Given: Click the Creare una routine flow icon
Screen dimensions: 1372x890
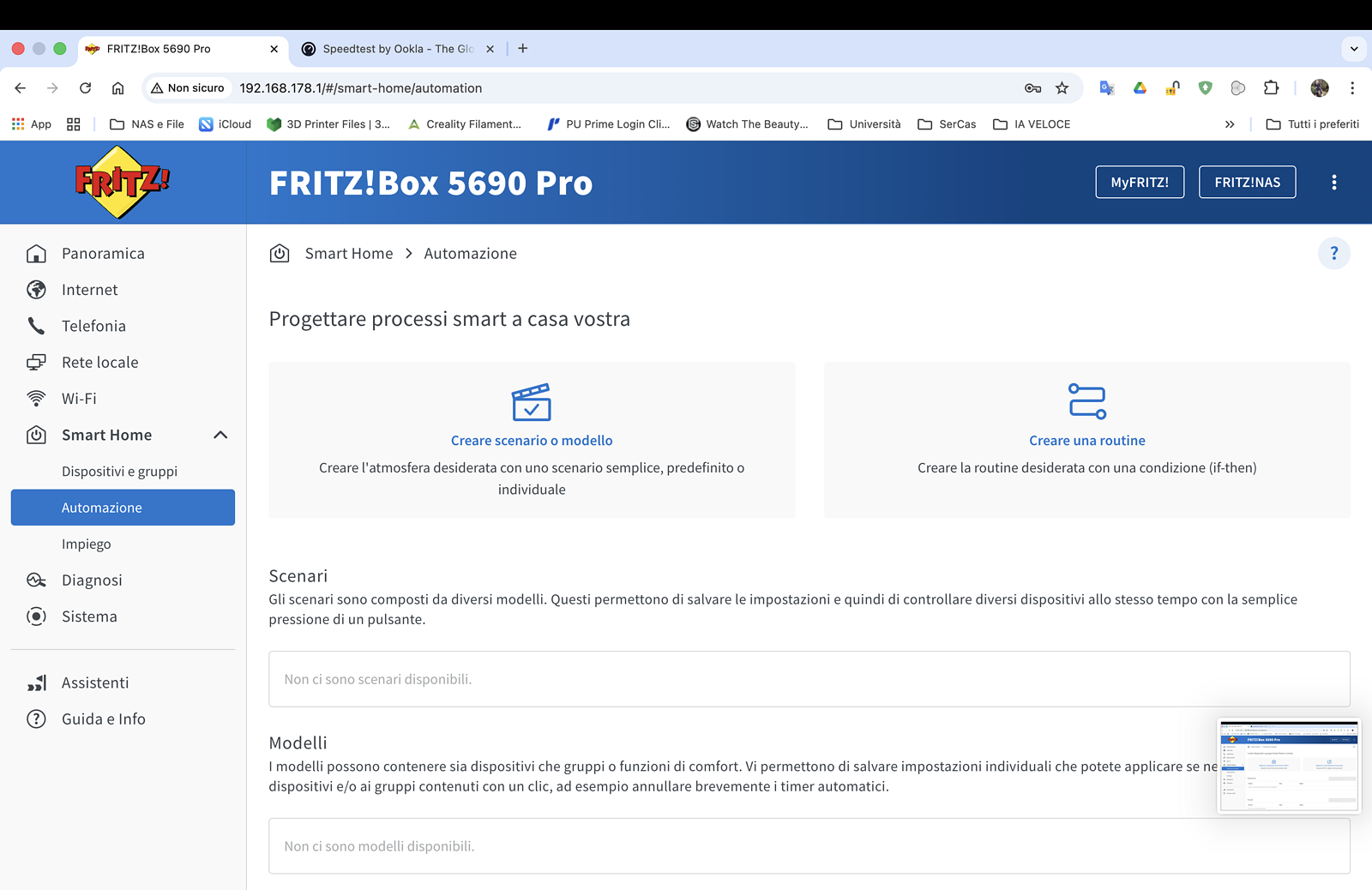Looking at the screenshot, I should click(1087, 401).
